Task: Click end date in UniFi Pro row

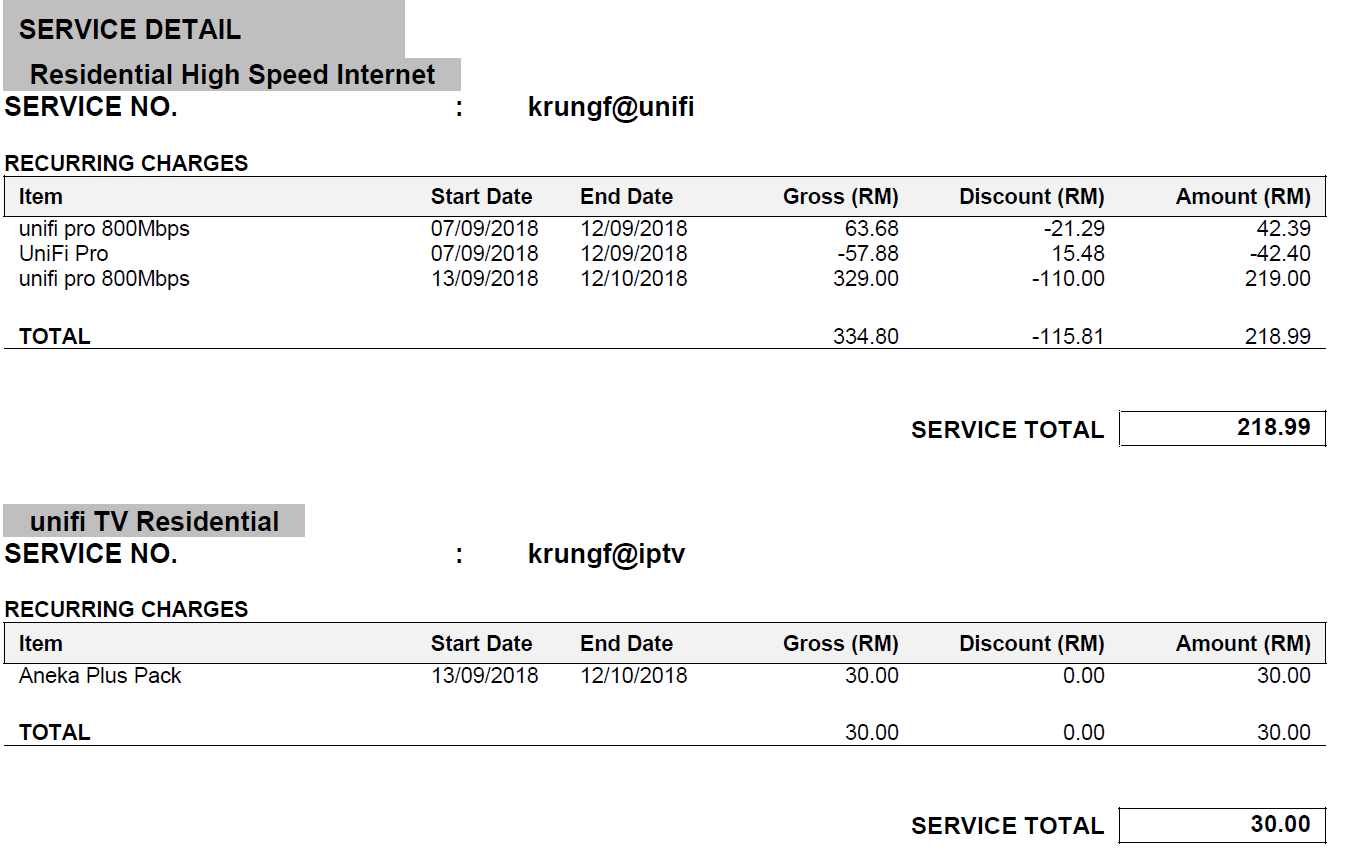Action: coord(634,254)
